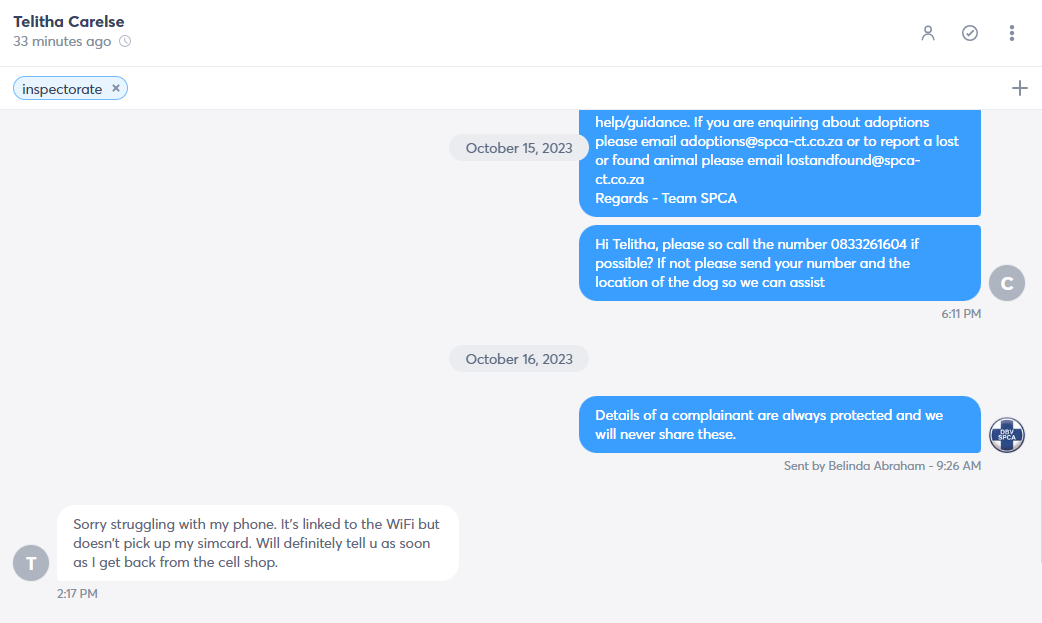Click the SPCA logo avatar
The image size is (1042, 623).
[1007, 435]
